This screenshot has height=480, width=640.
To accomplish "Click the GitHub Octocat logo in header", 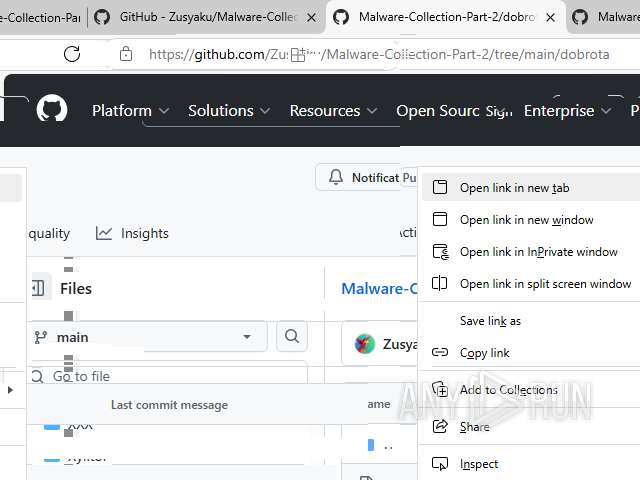I will point(52,110).
